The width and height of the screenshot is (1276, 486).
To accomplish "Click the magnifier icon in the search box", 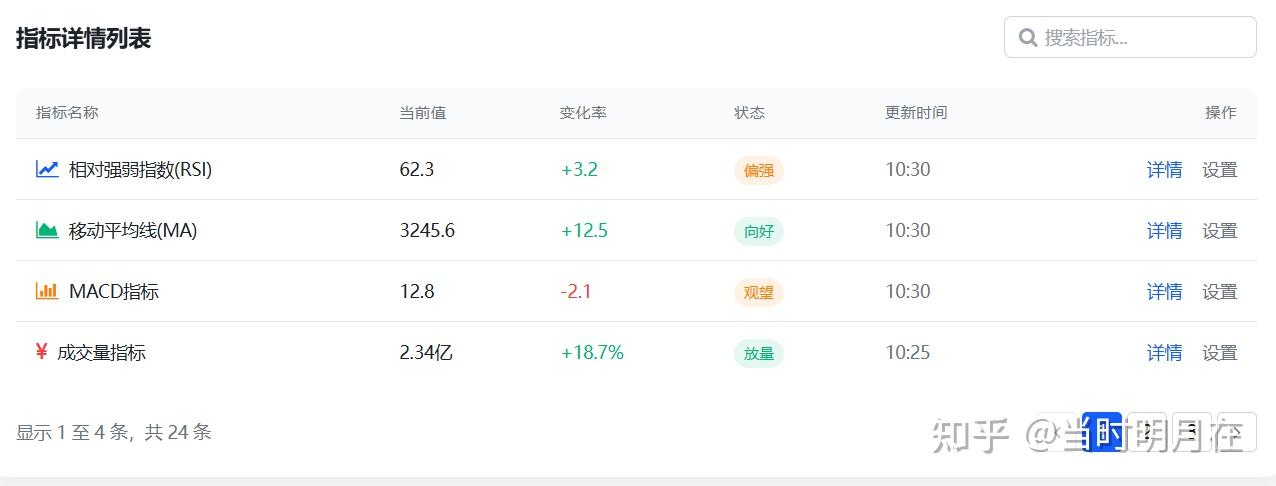I will 1027,38.
